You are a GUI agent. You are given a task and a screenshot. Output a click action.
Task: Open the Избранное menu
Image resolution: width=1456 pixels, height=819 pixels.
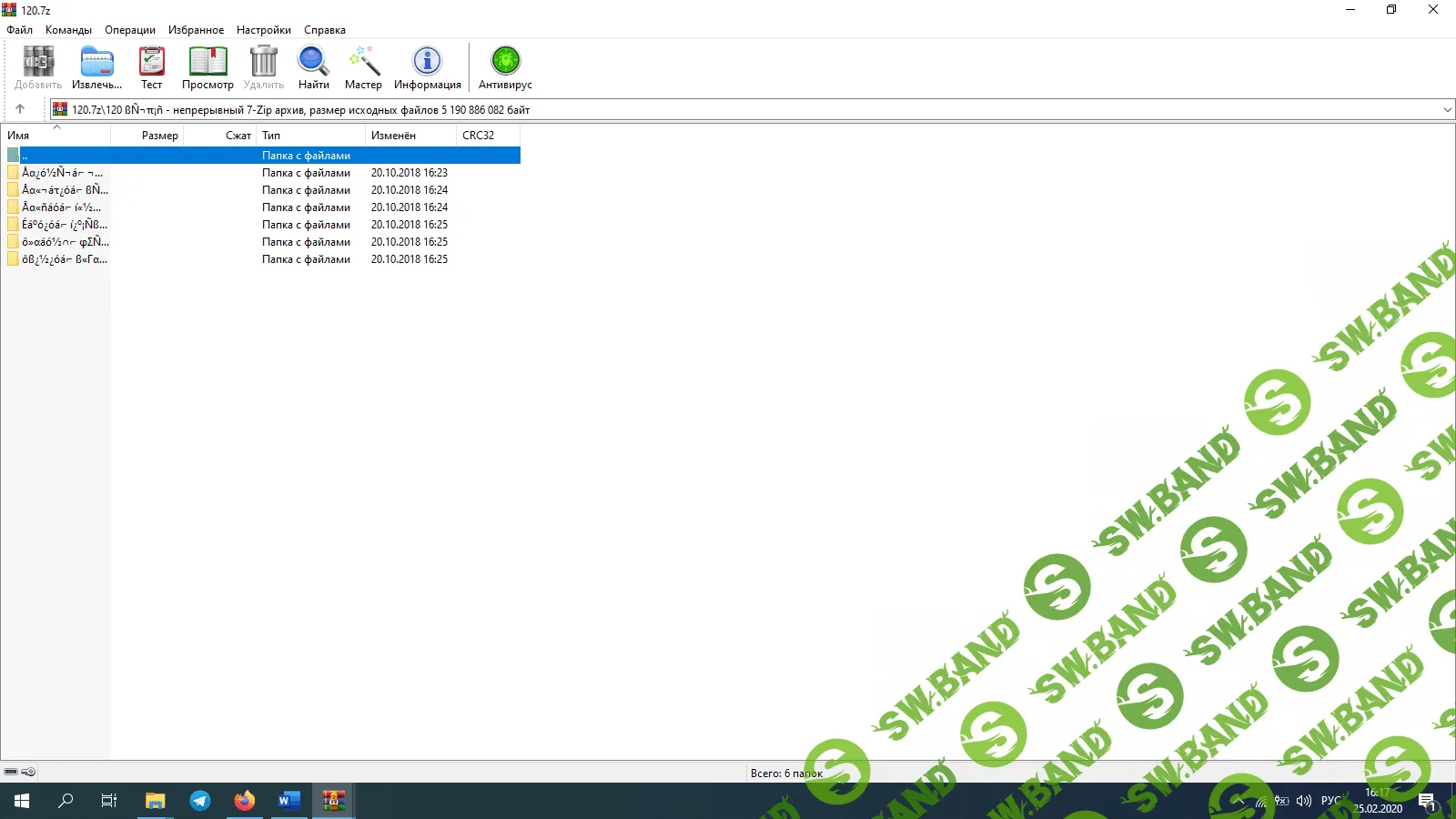coord(196,30)
